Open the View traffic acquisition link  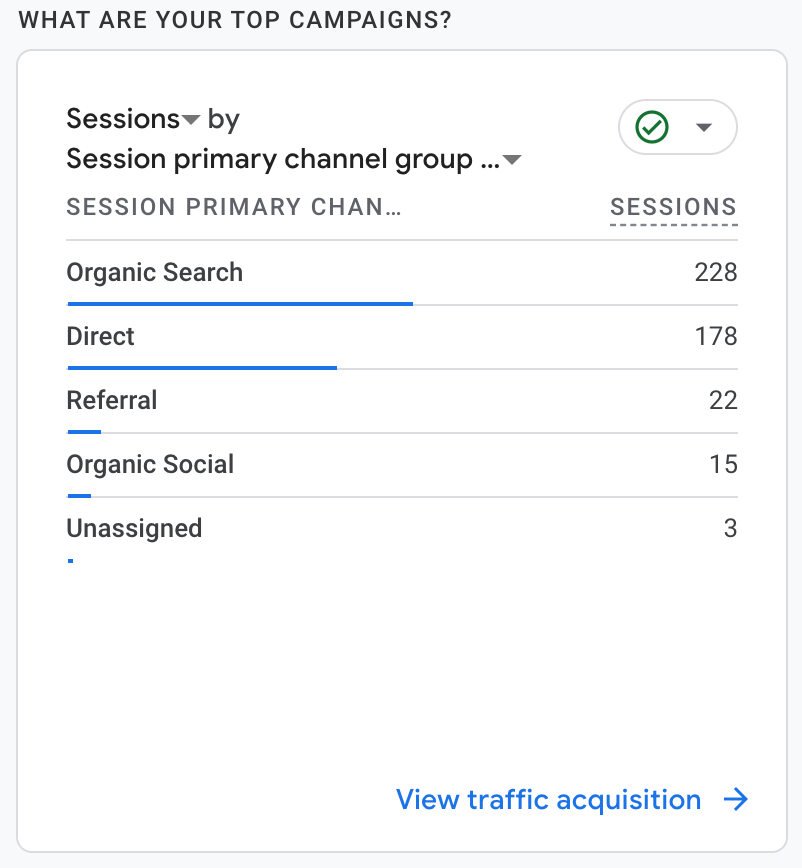548,800
